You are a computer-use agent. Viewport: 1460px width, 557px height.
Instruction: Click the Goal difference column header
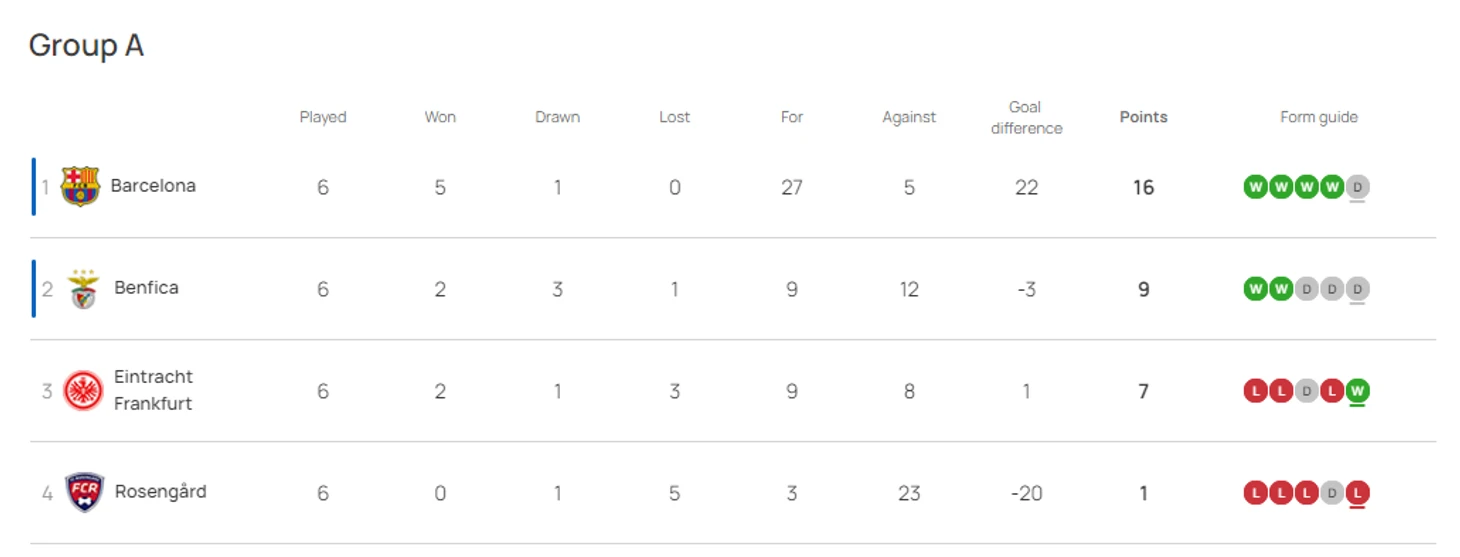tap(1026, 118)
